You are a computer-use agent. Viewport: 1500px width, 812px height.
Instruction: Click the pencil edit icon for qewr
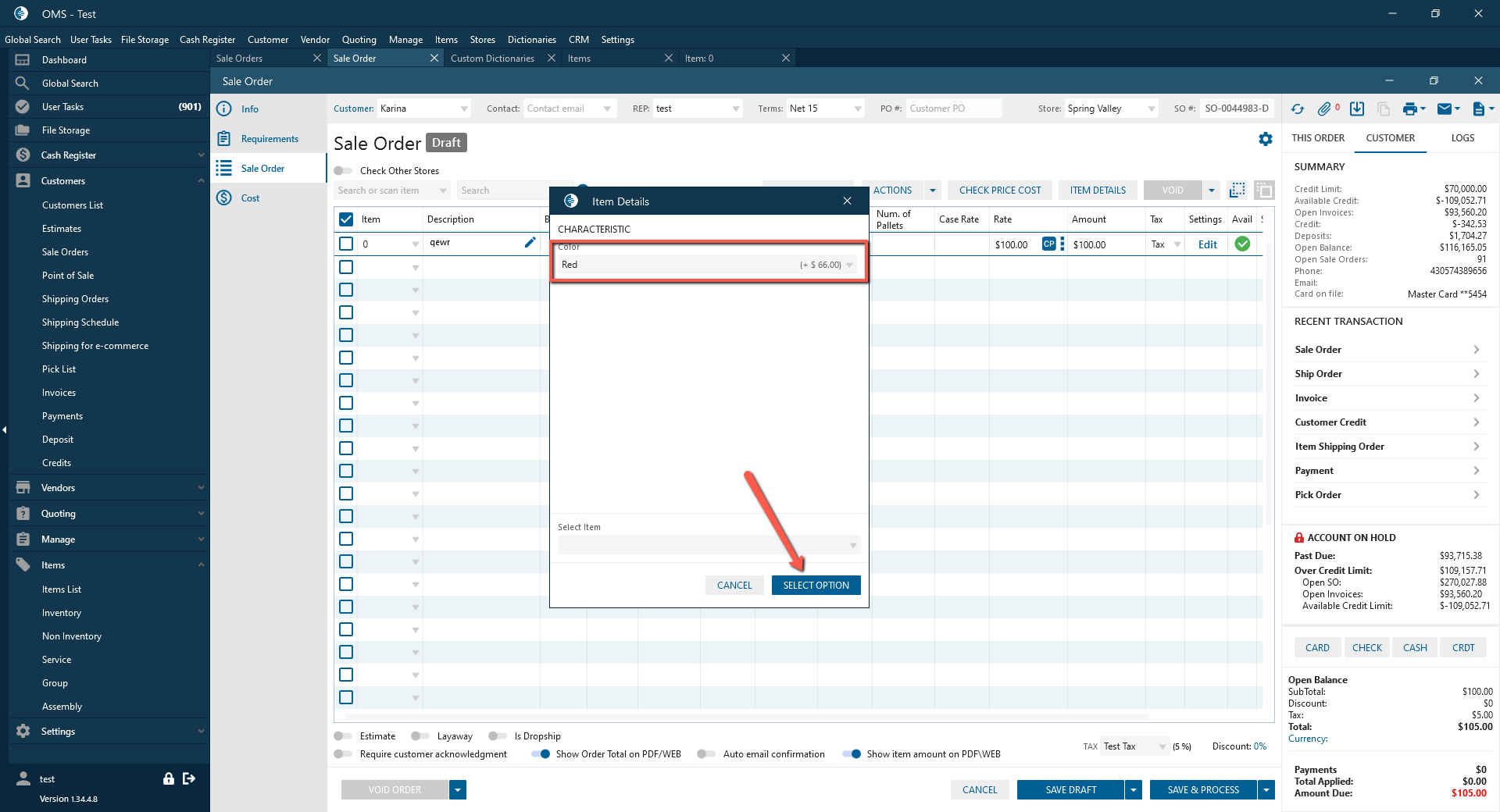(x=530, y=243)
